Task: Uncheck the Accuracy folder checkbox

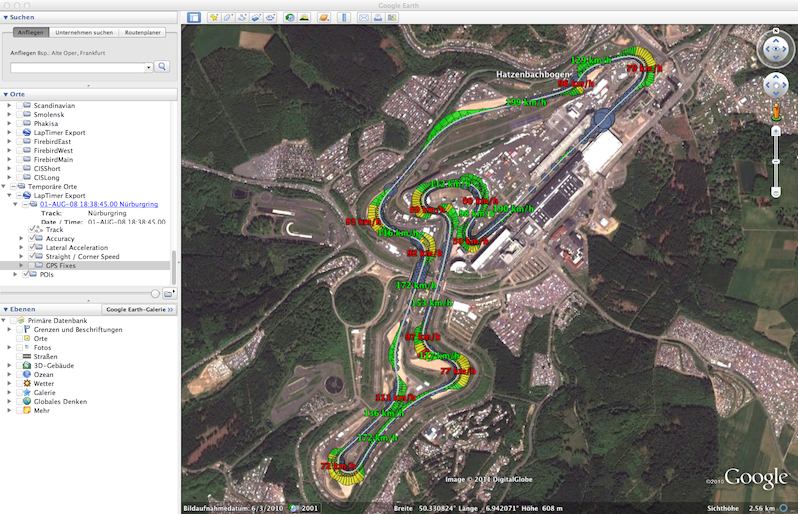Action: (32, 238)
